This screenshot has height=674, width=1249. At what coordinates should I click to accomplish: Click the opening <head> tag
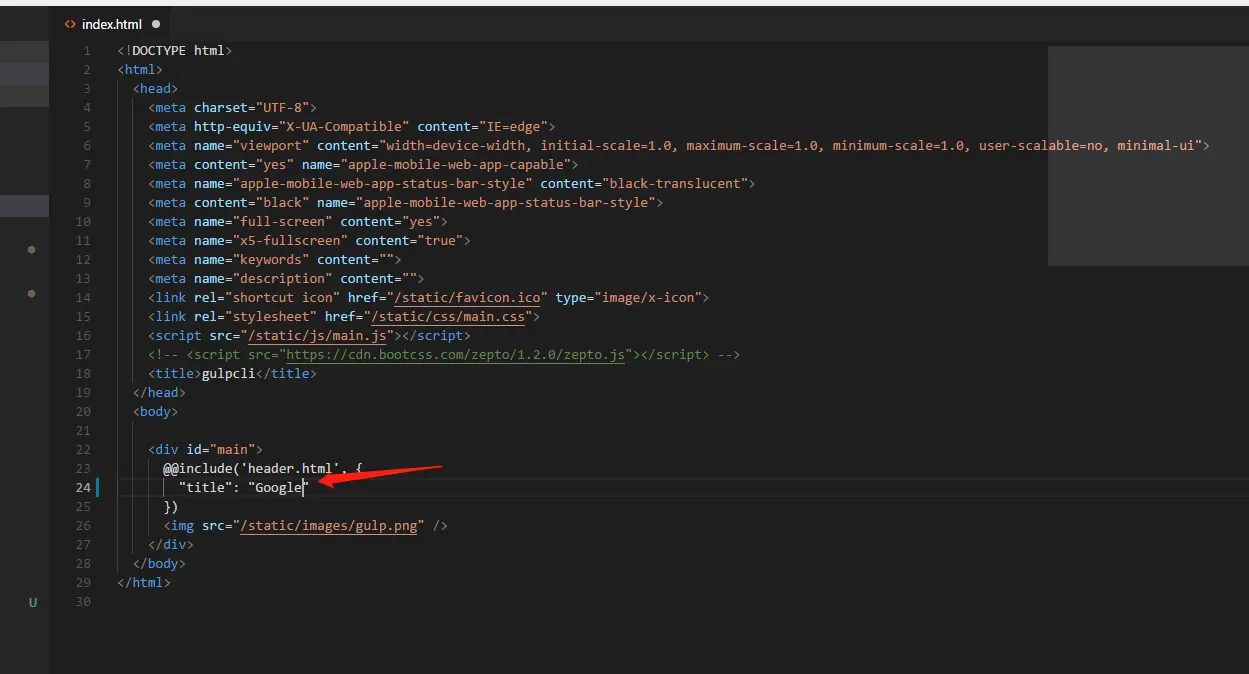click(x=156, y=88)
